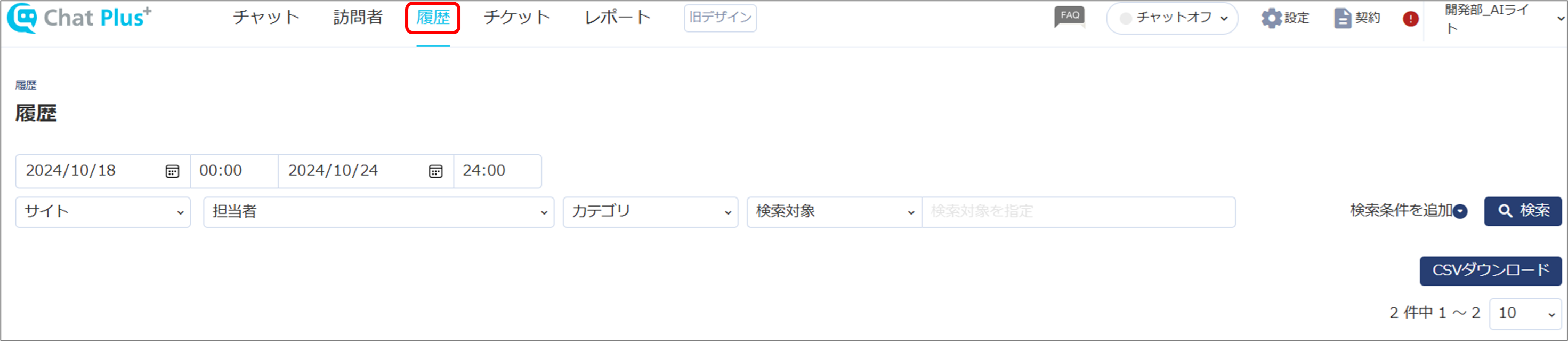Open the end date calendar picker icon
This screenshot has height=341, width=1568.
pyautogui.click(x=435, y=172)
